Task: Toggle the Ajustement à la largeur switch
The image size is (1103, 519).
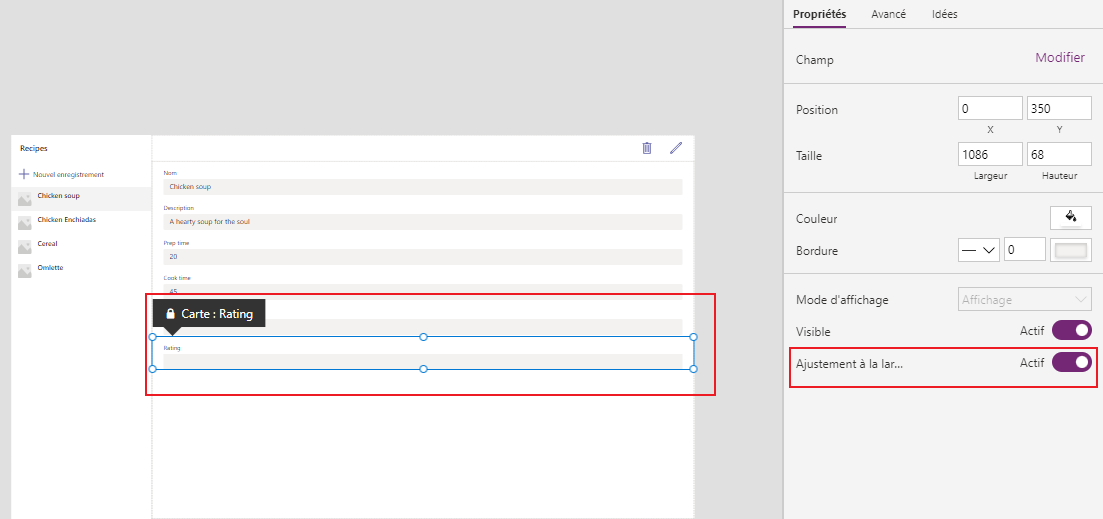Action: click(x=1071, y=363)
